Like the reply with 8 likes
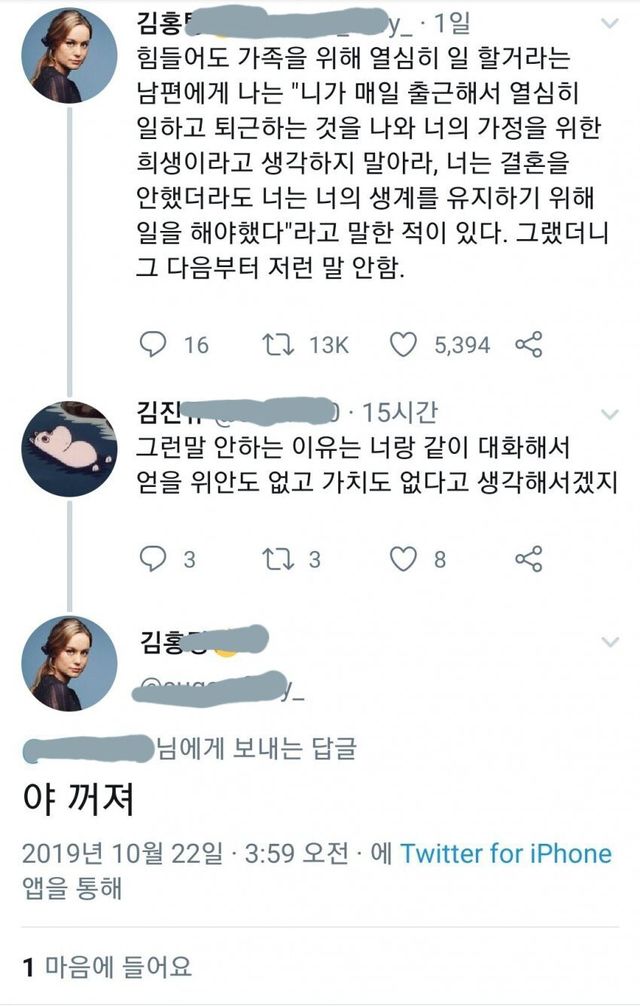640x1007 pixels. point(402,559)
